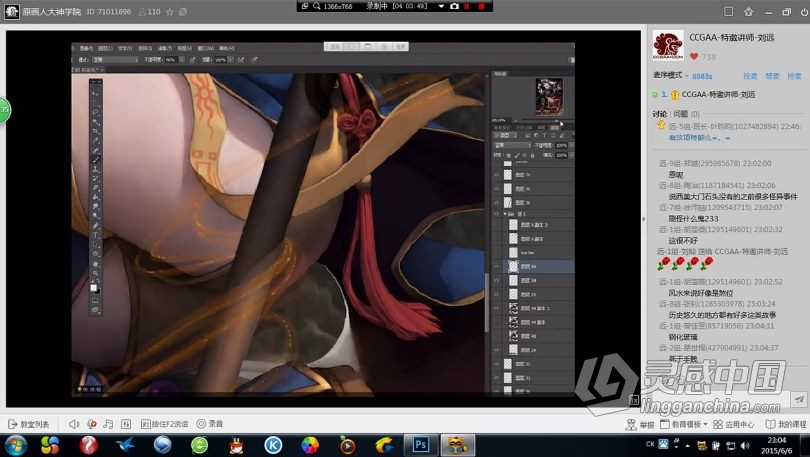Toggle visibility of layer 图层 58
Screen dimensions: 810x457
(x=496, y=280)
